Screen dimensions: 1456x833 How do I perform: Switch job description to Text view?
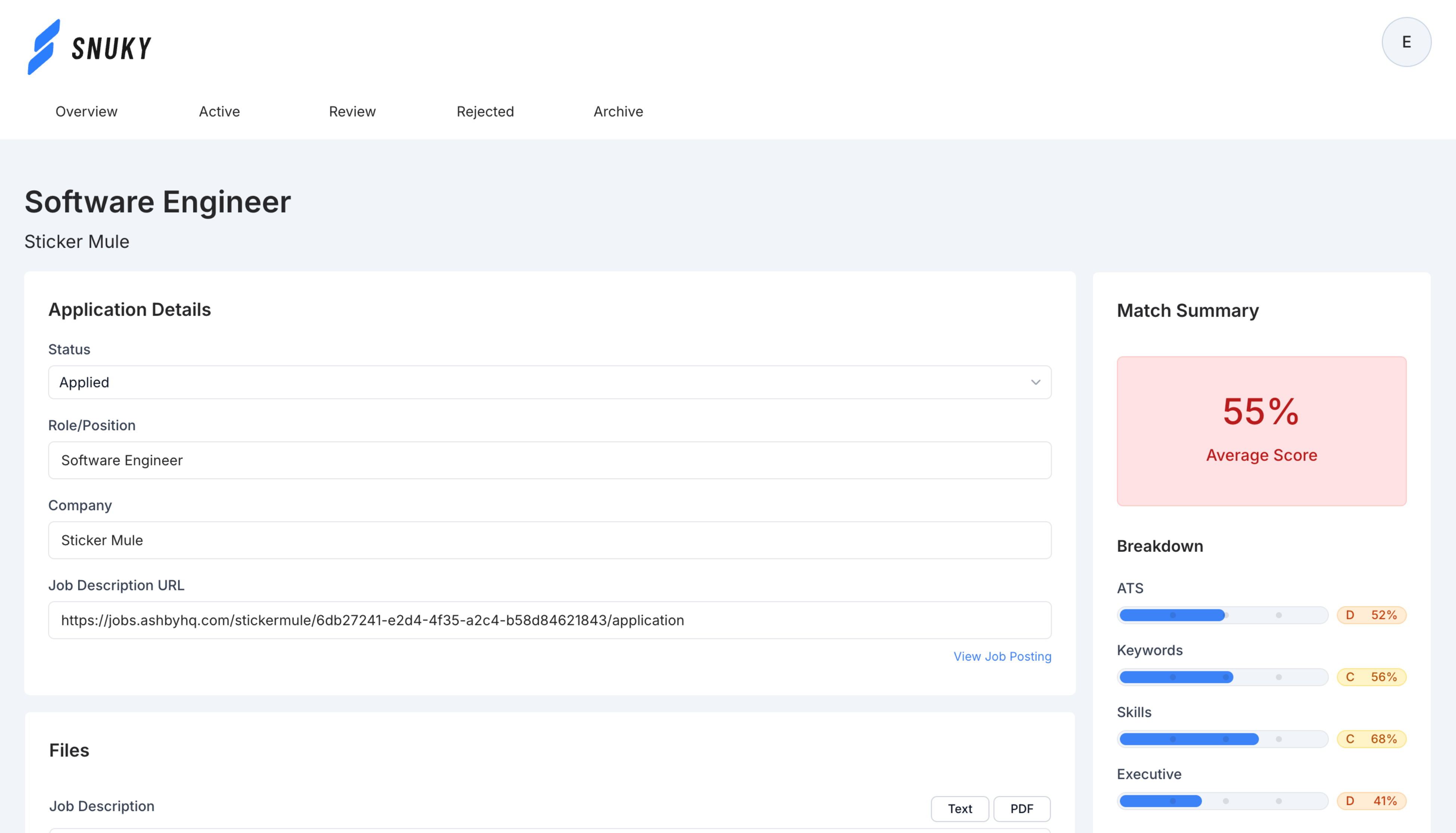click(x=960, y=808)
